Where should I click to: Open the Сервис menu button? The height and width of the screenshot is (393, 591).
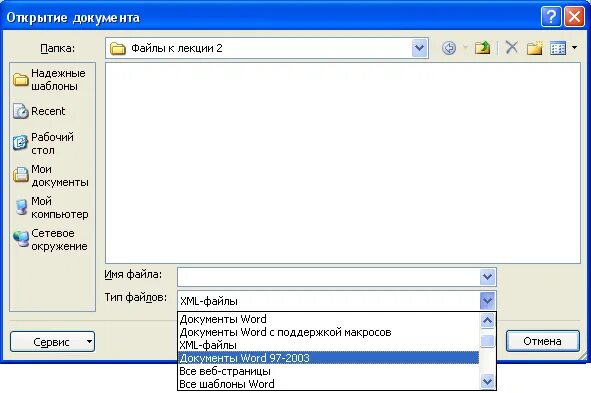pos(52,342)
